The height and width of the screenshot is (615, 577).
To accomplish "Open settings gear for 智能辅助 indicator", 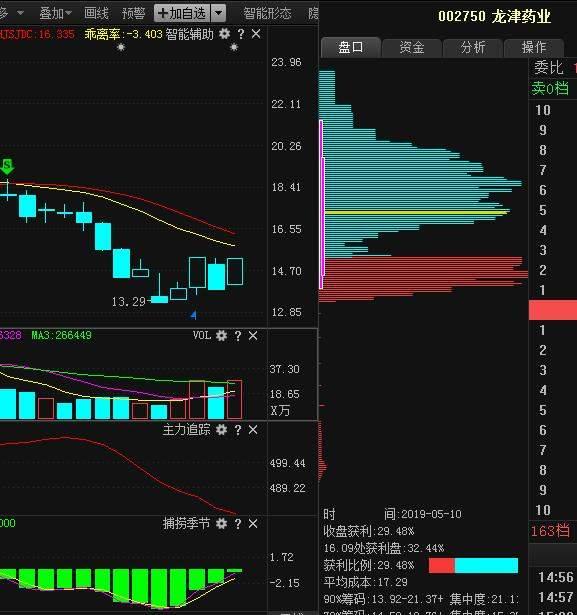I will [224, 34].
